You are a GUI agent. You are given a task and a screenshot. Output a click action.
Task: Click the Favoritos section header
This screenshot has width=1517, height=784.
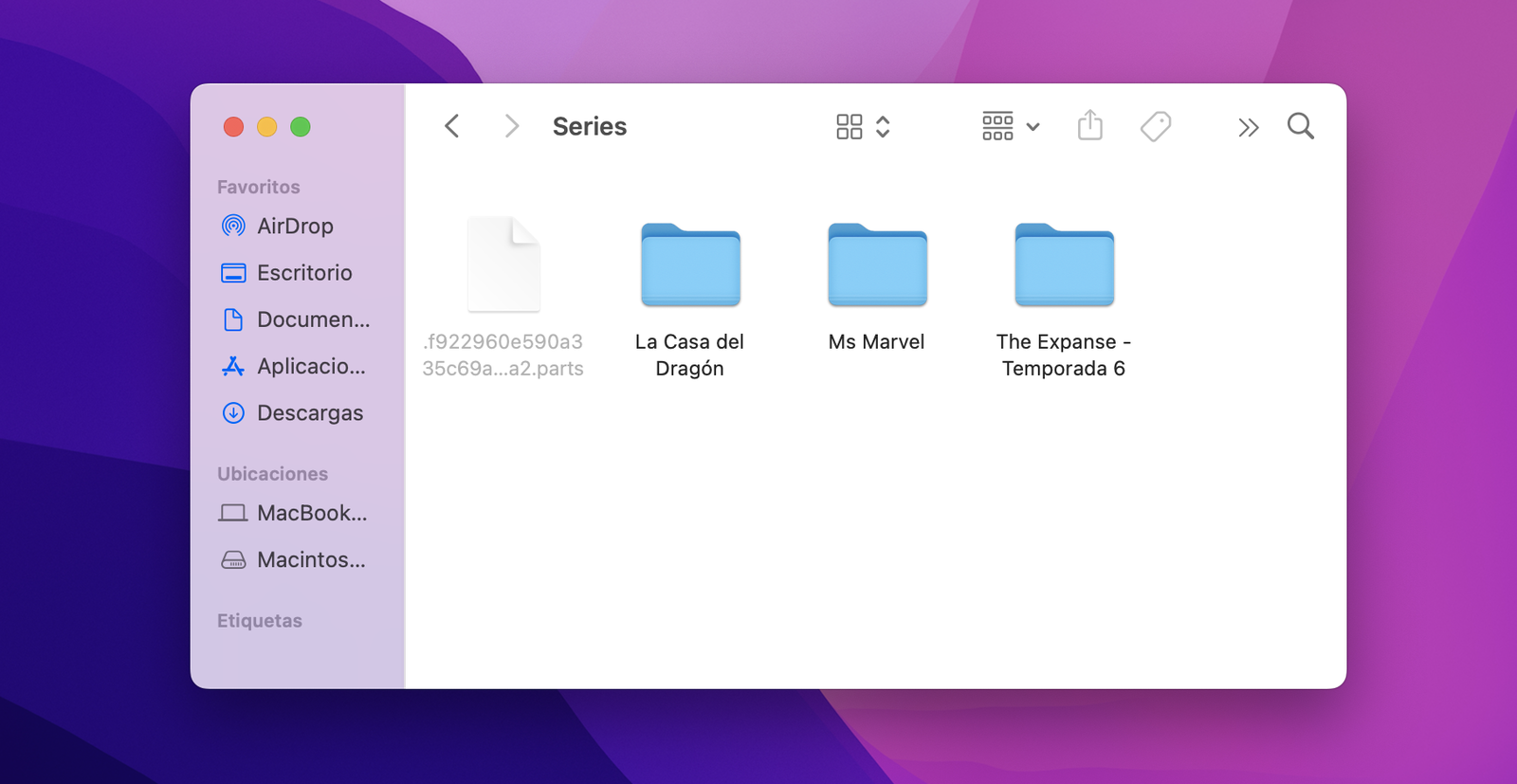pyautogui.click(x=259, y=187)
